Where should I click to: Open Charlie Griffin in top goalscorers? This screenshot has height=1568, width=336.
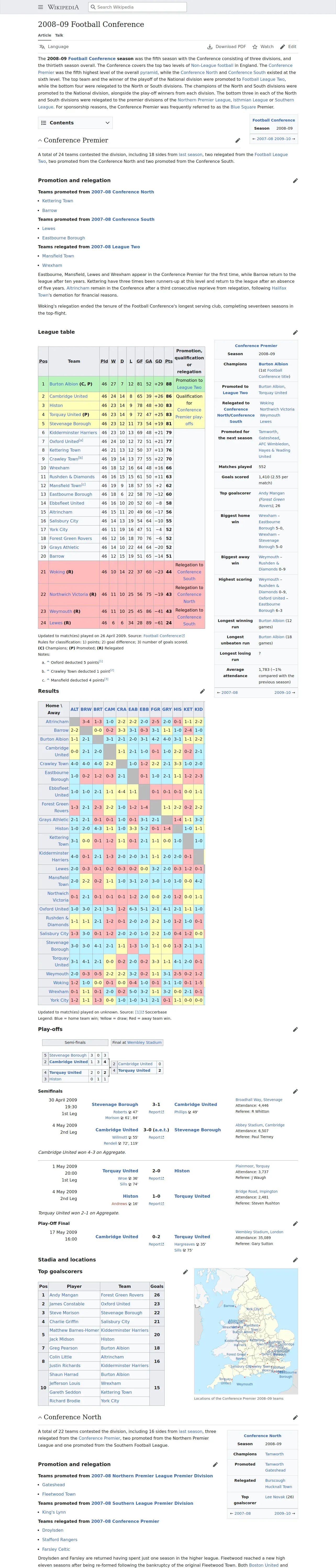pyautogui.click(x=64, y=1322)
